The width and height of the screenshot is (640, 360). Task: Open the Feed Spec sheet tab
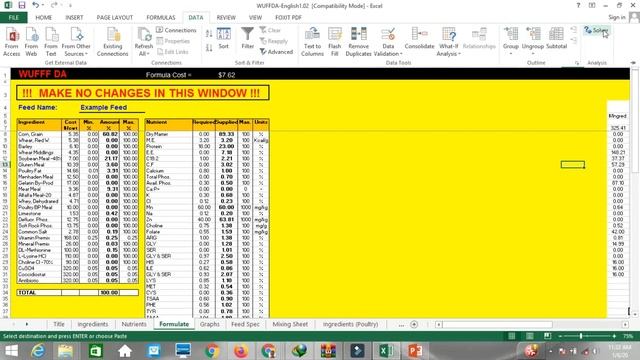click(x=245, y=324)
